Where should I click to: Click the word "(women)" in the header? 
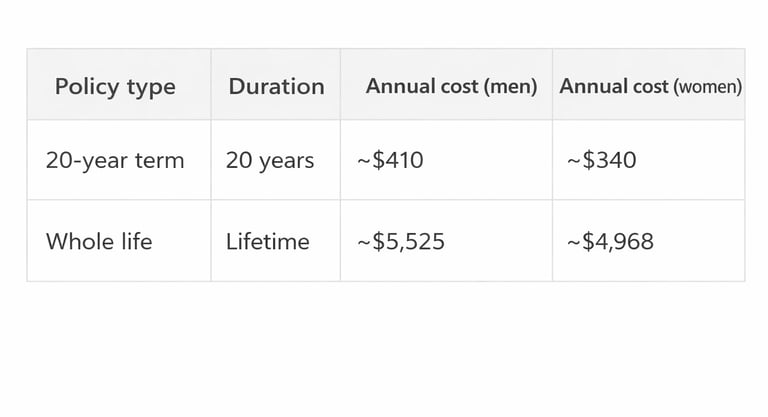[x=708, y=87]
